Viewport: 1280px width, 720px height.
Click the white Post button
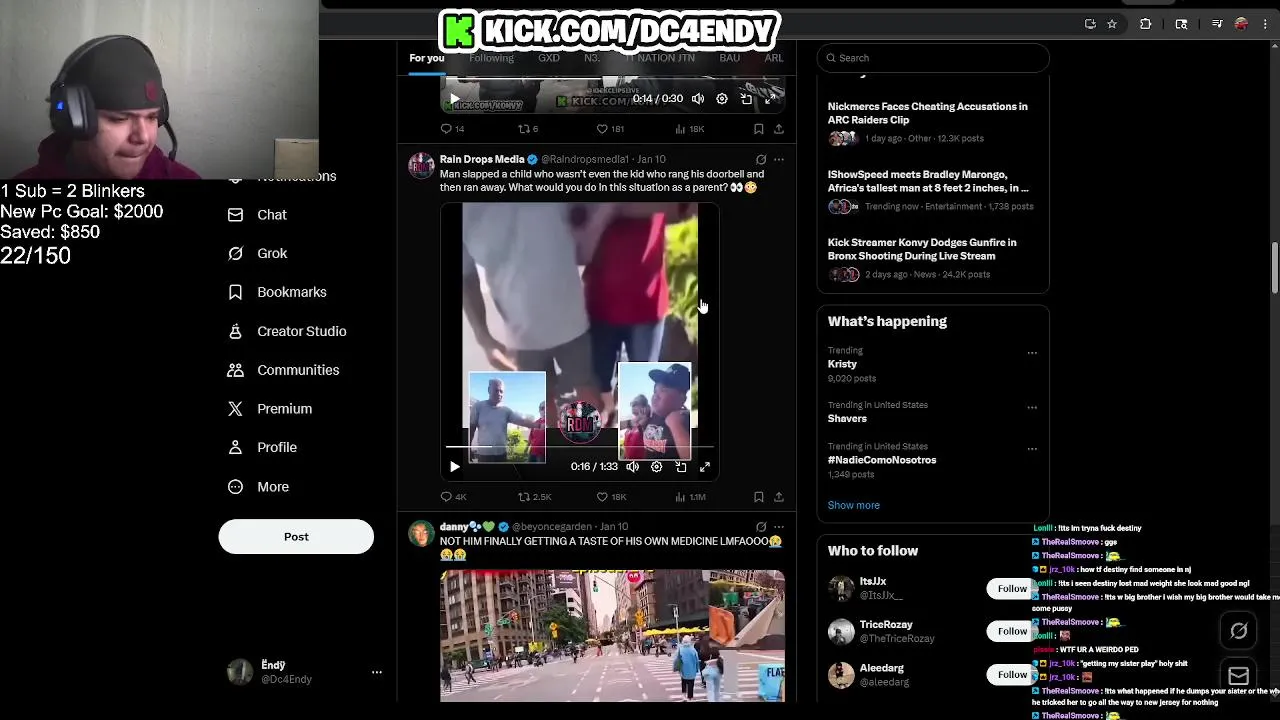tap(296, 537)
